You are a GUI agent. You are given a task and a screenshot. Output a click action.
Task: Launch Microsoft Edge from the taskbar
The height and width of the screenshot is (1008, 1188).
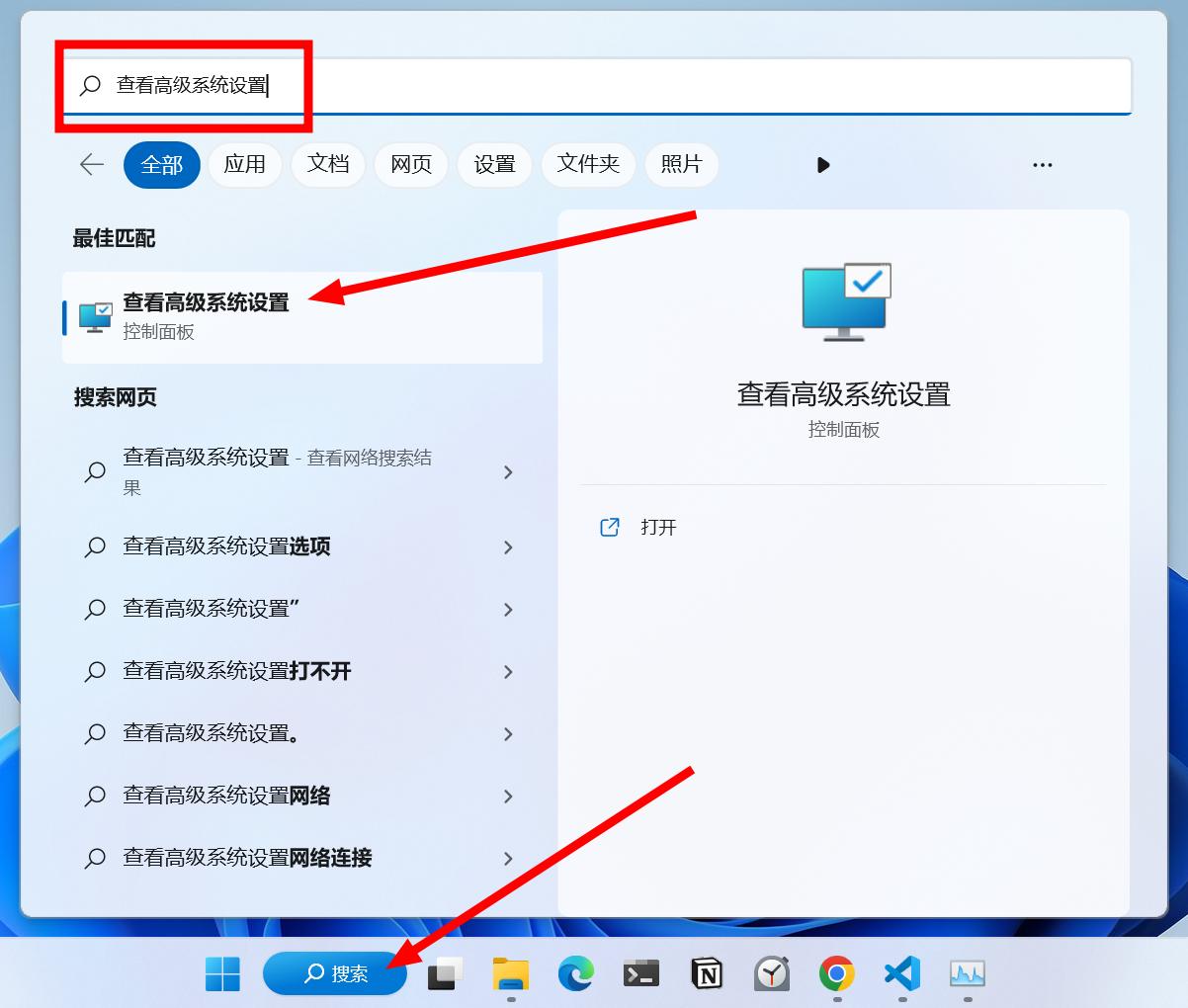[x=575, y=974]
